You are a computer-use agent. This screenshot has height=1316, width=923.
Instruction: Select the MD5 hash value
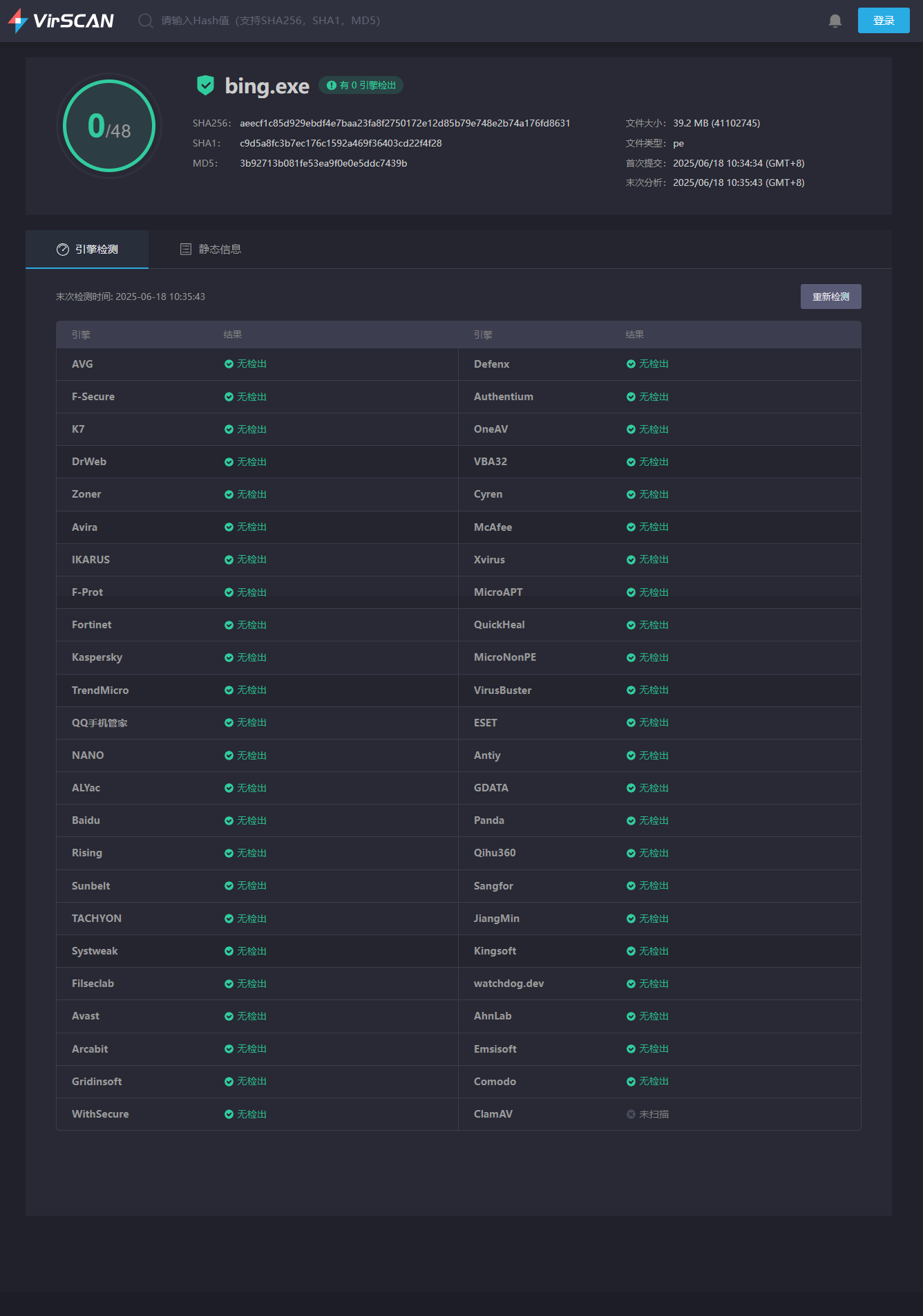(323, 163)
